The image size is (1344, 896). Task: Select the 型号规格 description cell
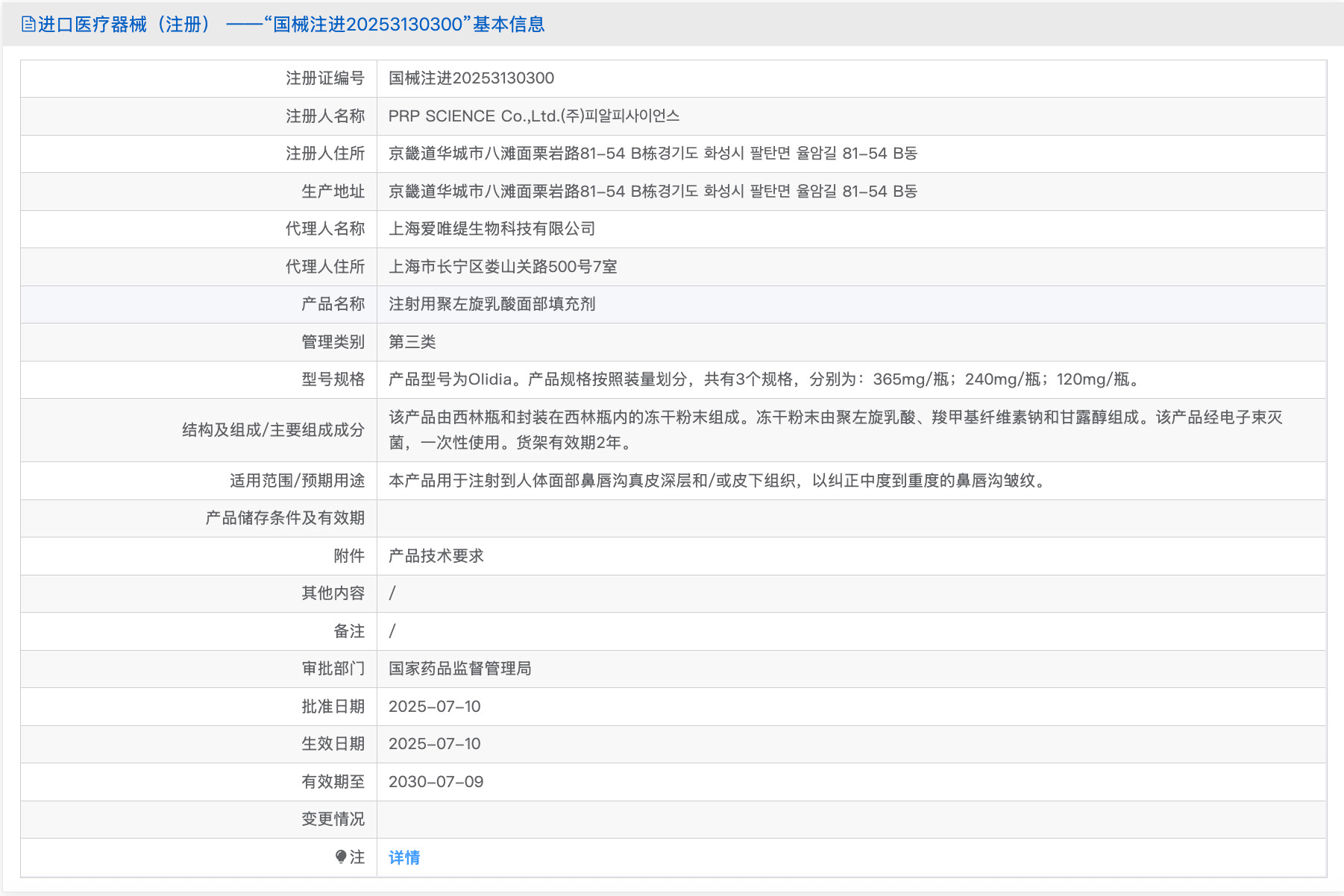pos(761,379)
